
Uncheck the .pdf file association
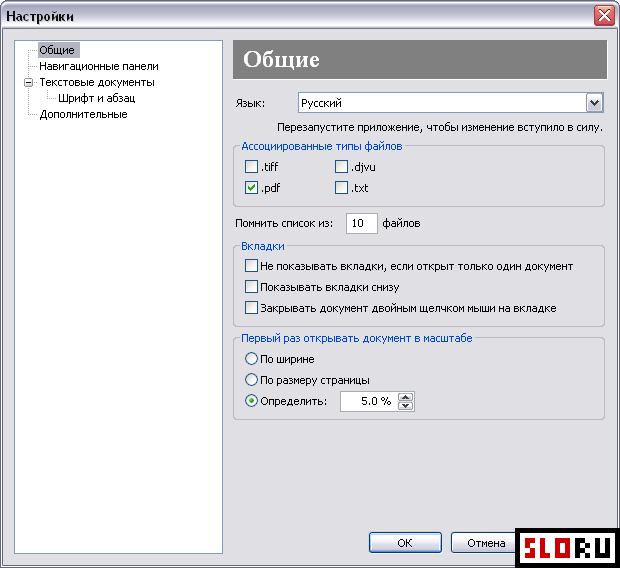pyautogui.click(x=251, y=187)
